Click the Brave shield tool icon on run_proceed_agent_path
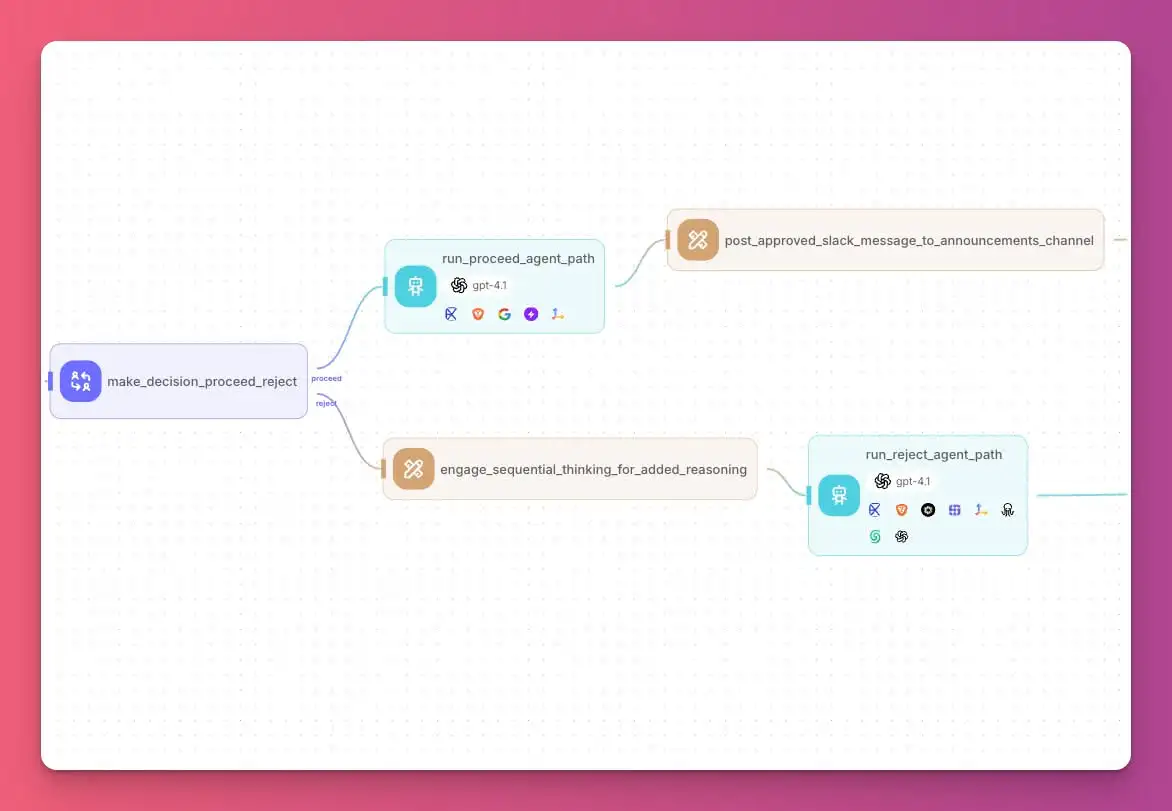 click(478, 313)
